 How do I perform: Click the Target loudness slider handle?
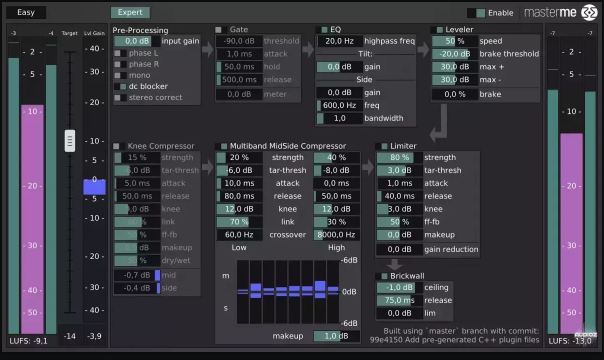click(70, 141)
